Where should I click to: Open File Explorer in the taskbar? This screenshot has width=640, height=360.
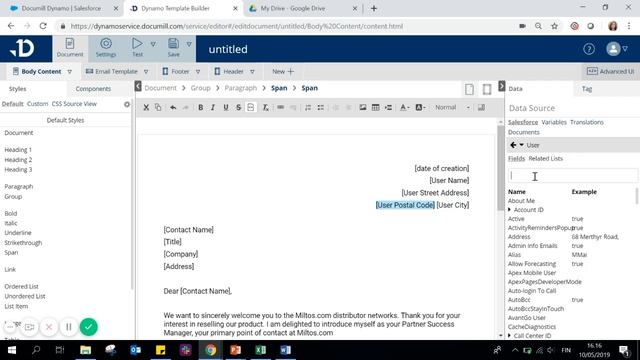click(x=85, y=350)
